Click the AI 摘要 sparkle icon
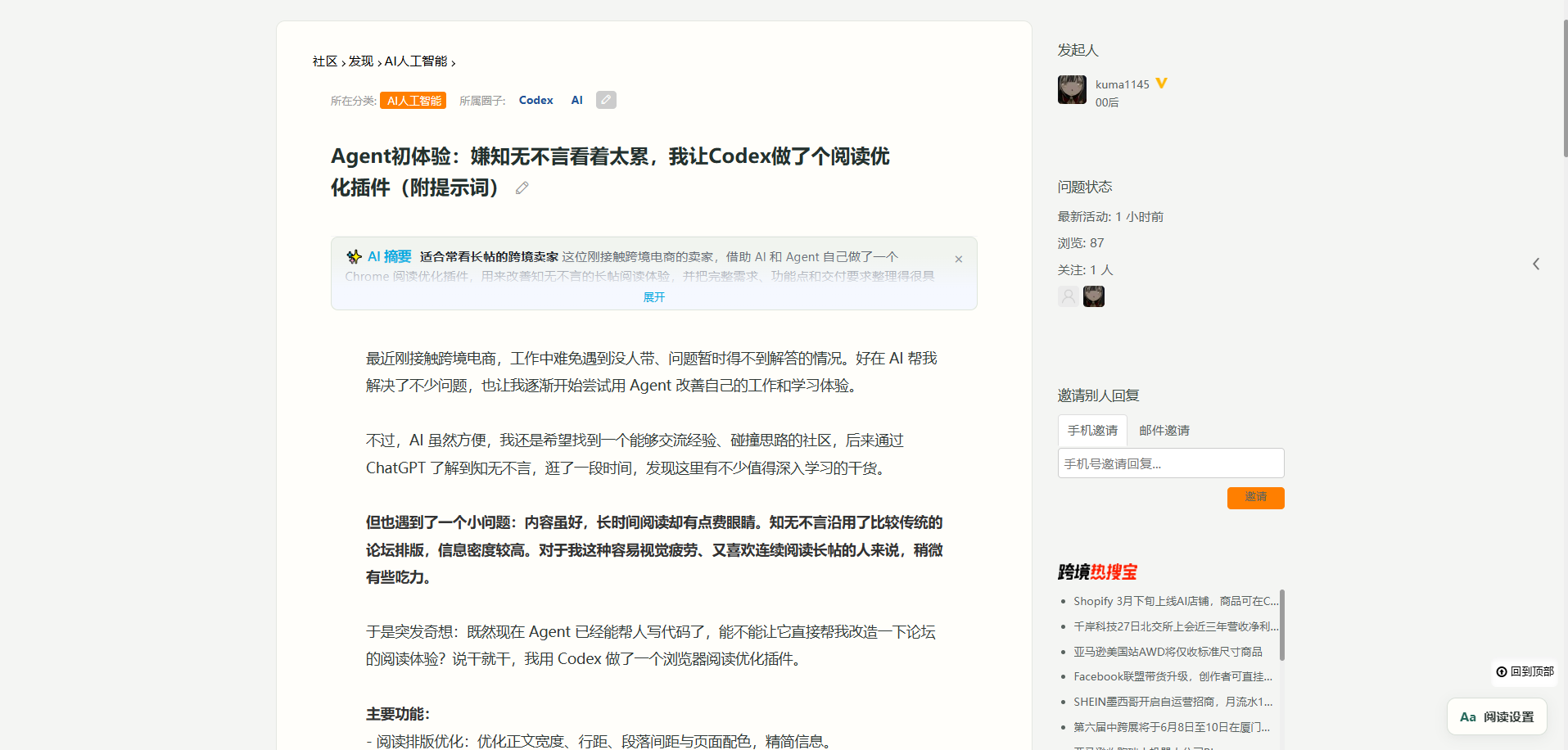 click(x=354, y=257)
